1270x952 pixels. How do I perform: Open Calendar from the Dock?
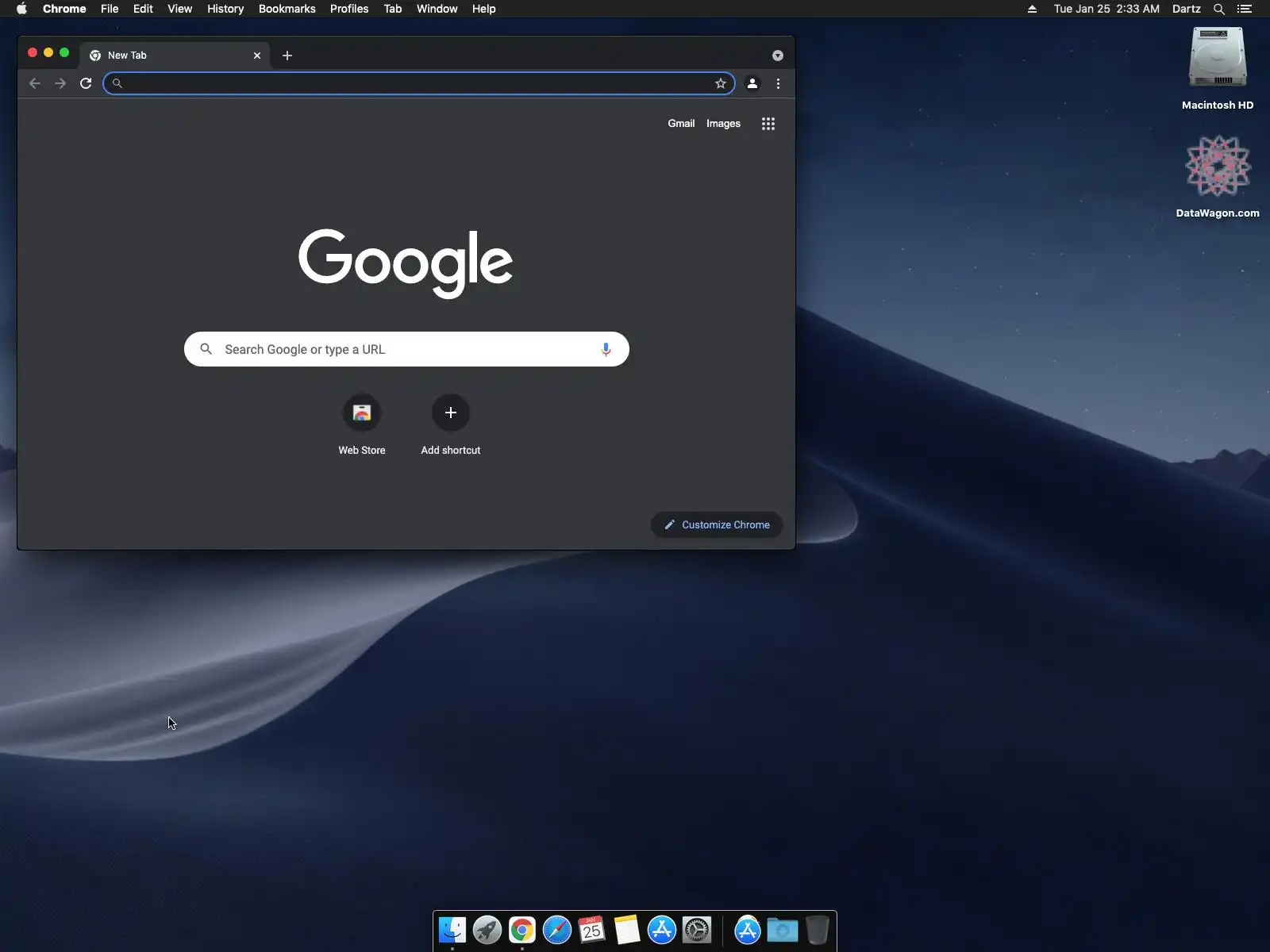pyautogui.click(x=592, y=930)
